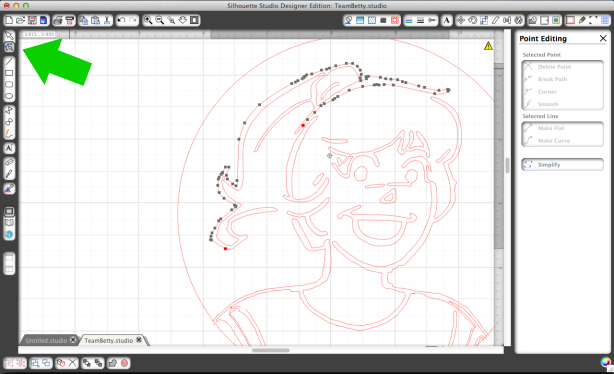614x374 pixels.
Task: Close the Untitled.studio tab
Action: (x=73, y=340)
